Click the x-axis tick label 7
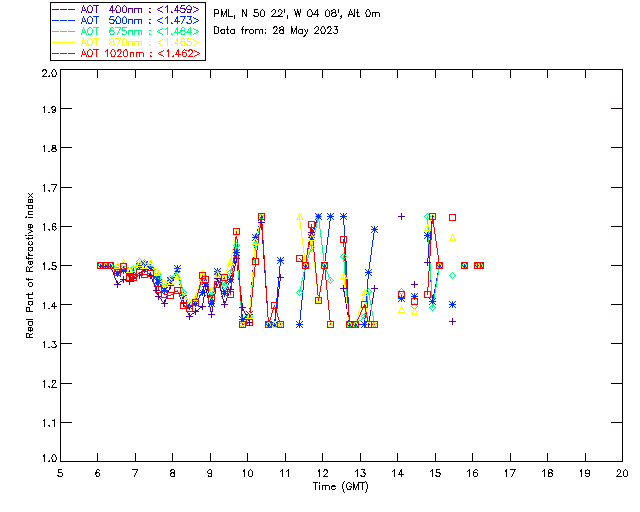Image resolution: width=640 pixels, height=512 pixels. [x=135, y=473]
